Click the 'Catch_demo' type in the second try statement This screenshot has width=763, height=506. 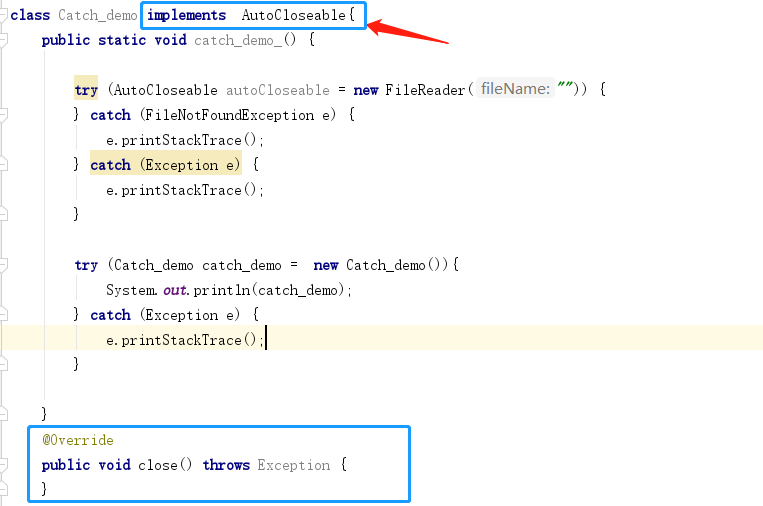[x=154, y=265]
